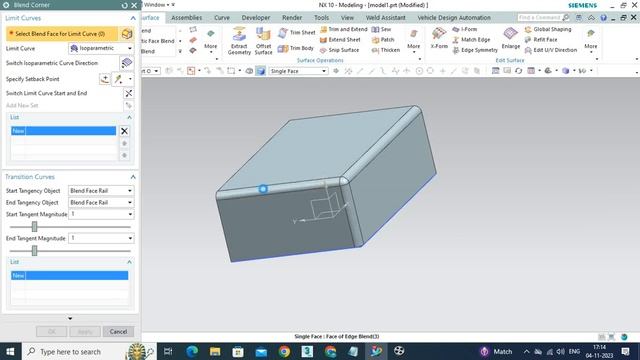This screenshot has width=640, height=360.
Task: Open the Tools tab
Action: click(321, 18)
